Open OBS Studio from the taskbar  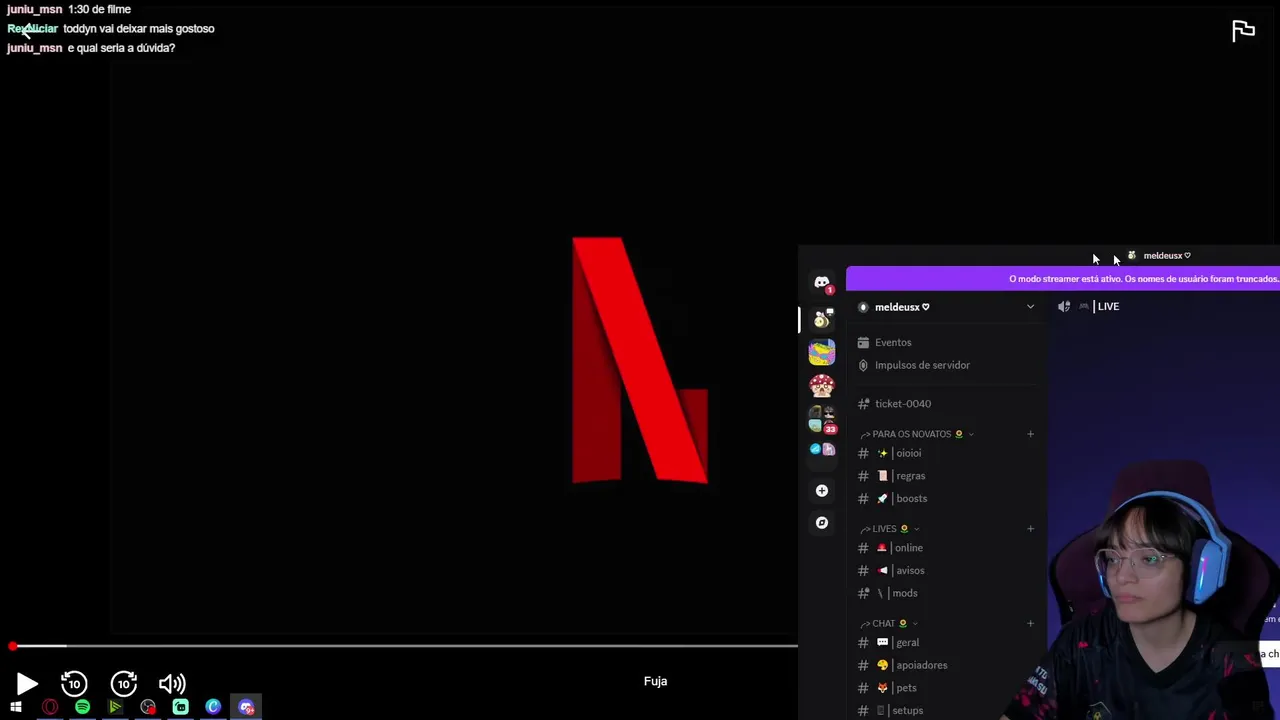tap(148, 707)
